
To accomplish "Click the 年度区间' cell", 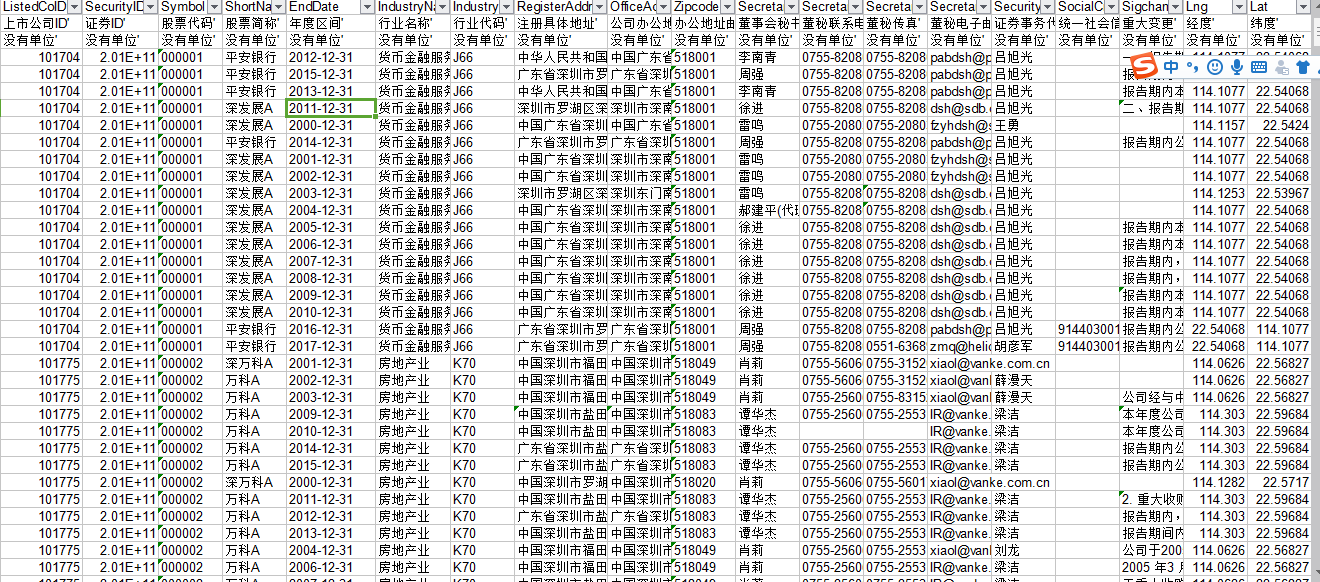I will point(332,24).
